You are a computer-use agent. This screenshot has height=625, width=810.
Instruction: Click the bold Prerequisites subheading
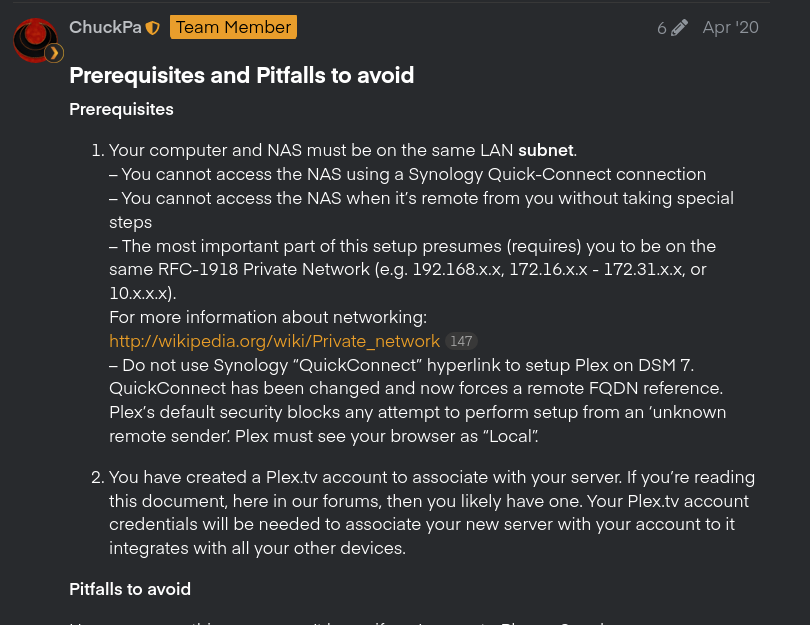pos(121,109)
